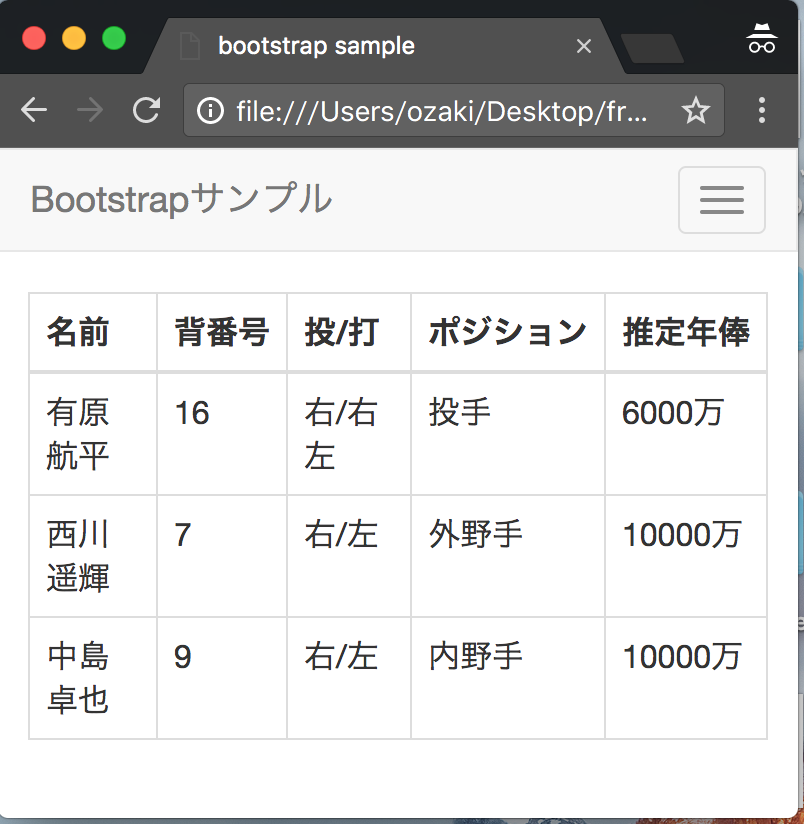The image size is (804, 824).
Task: Close the bootstrap sample tab
Action: coord(584,46)
